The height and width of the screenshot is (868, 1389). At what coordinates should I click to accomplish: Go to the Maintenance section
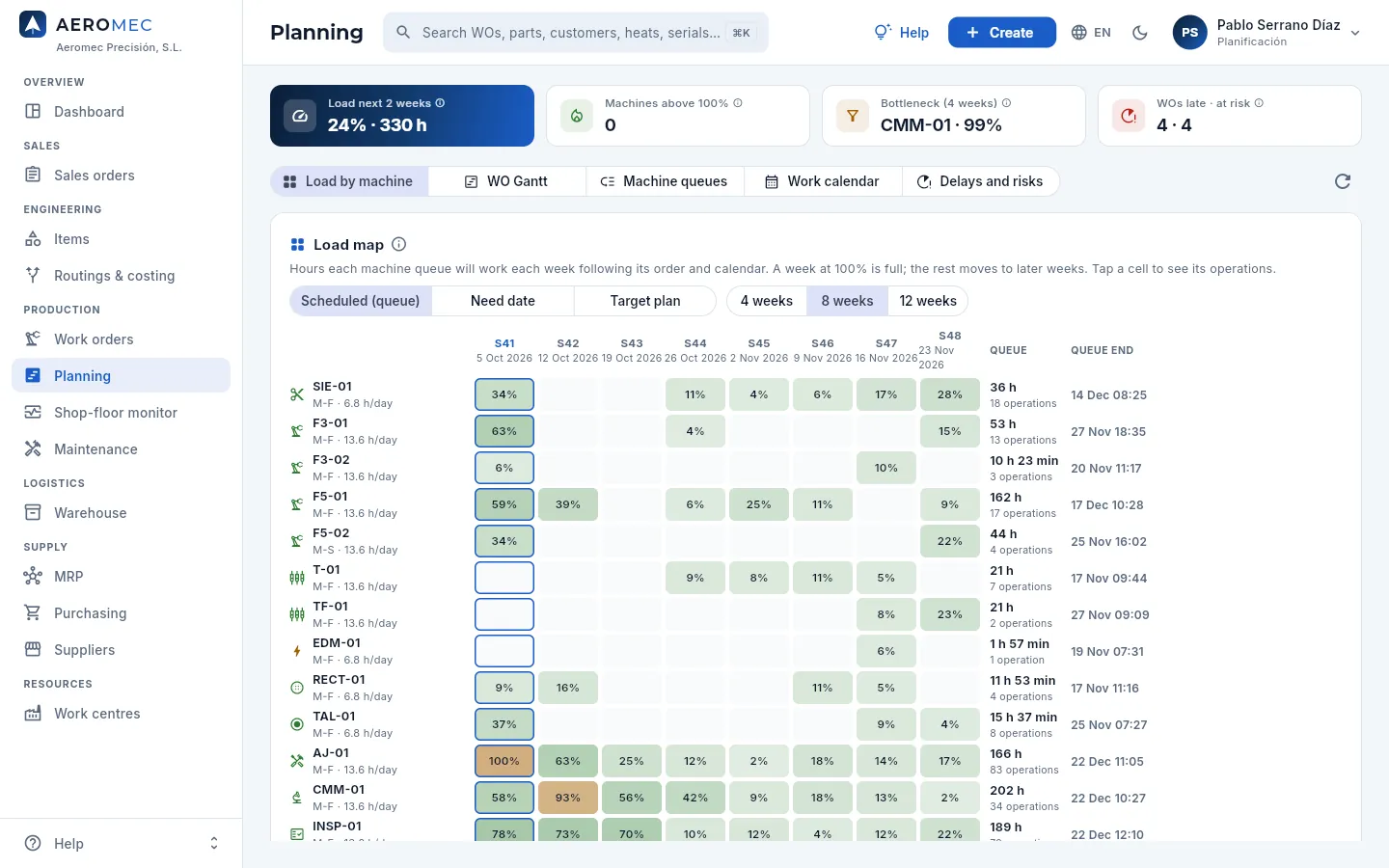pos(122,449)
